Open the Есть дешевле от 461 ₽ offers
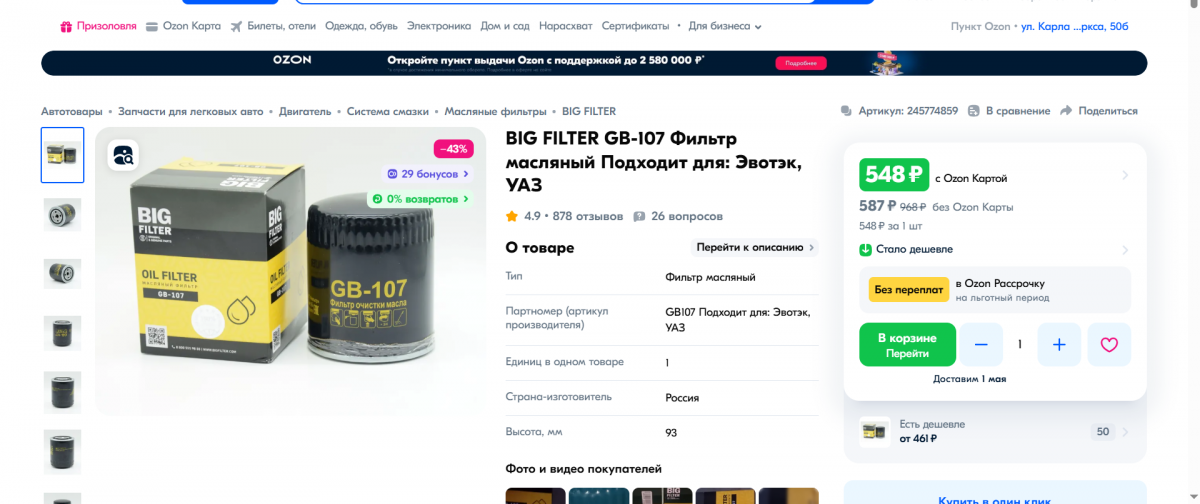The height and width of the screenshot is (504, 1200). (995, 431)
